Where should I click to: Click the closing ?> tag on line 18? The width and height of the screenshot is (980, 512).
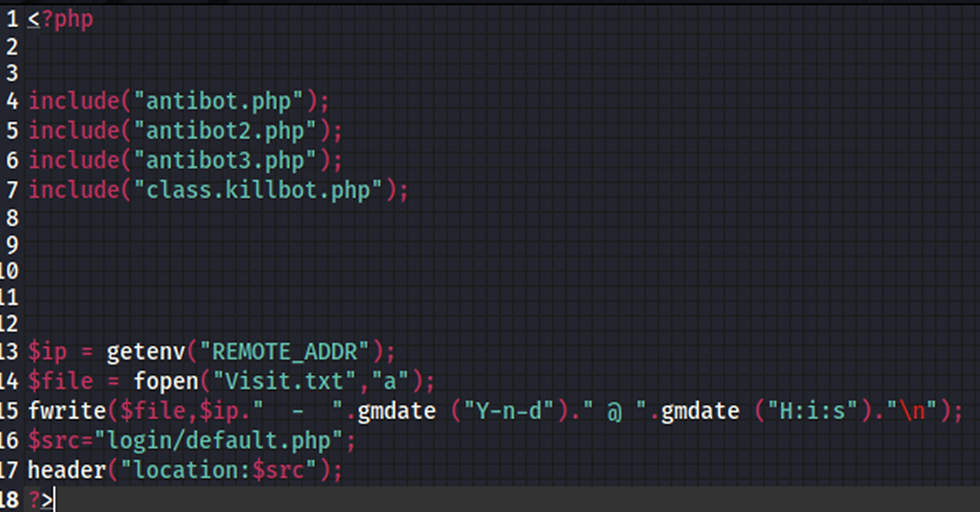coord(41,499)
